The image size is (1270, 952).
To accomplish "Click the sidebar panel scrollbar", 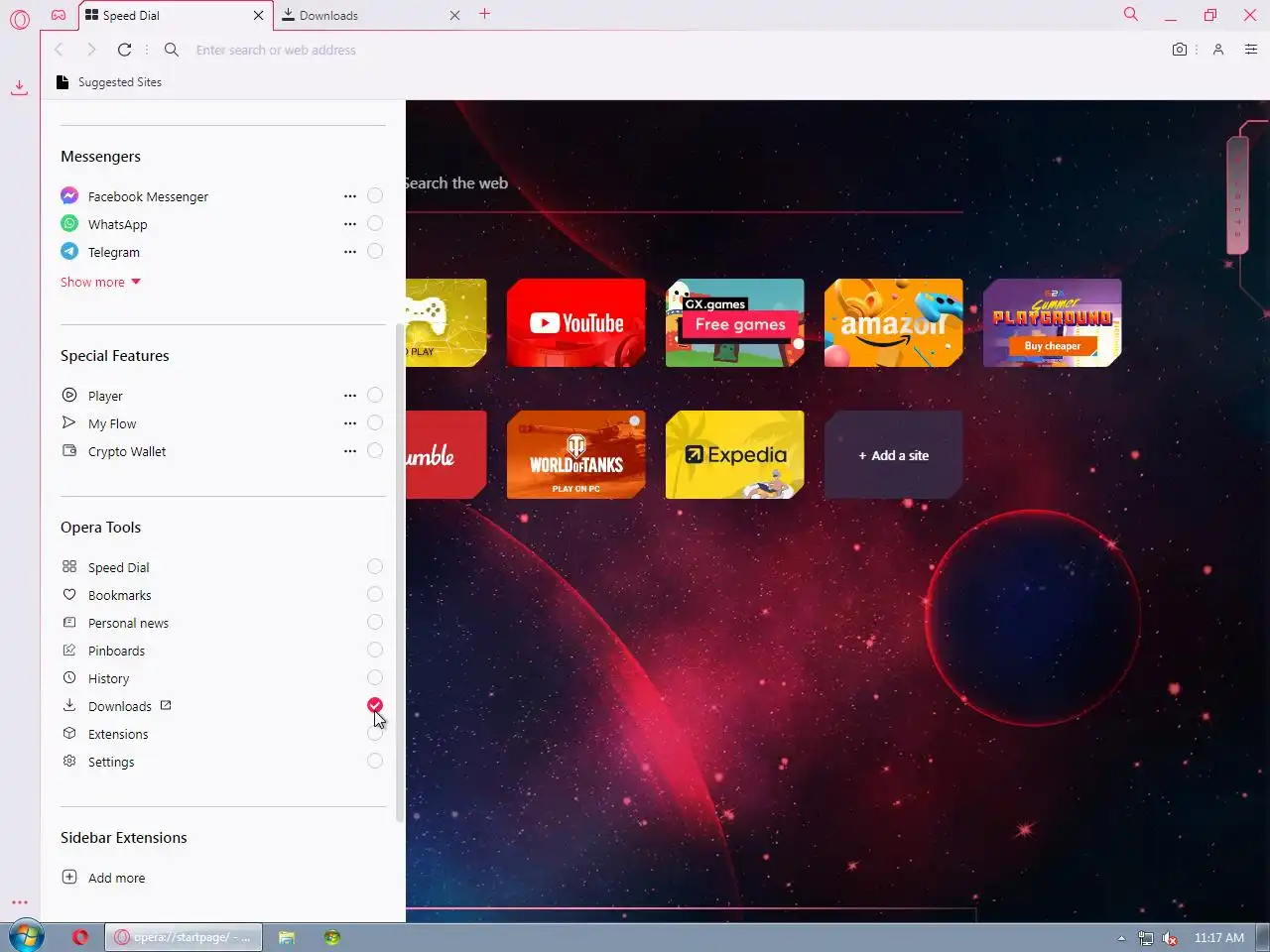I will click(400, 573).
